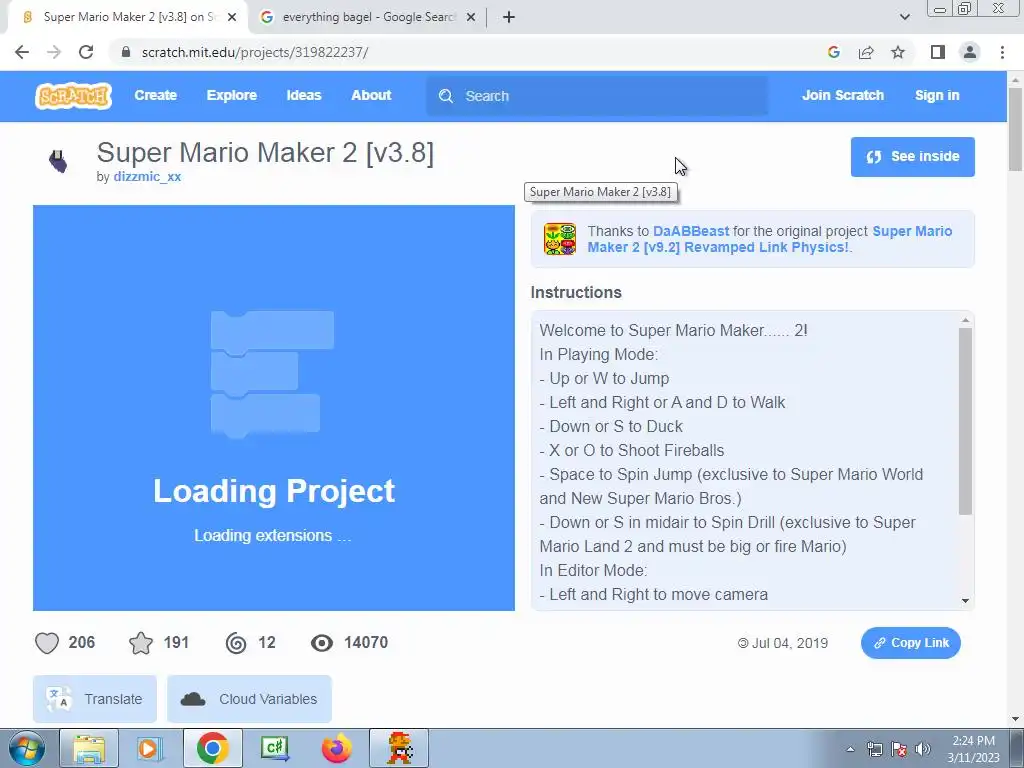This screenshot has height=768, width=1024.
Task: Launch Firefox from the taskbar
Action: [x=337, y=748]
